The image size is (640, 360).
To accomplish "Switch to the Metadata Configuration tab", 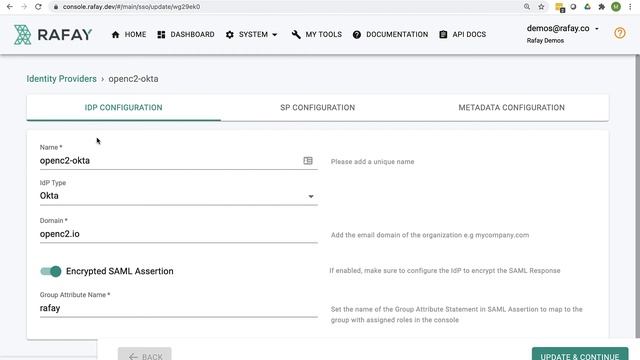I will pyautogui.click(x=511, y=108).
